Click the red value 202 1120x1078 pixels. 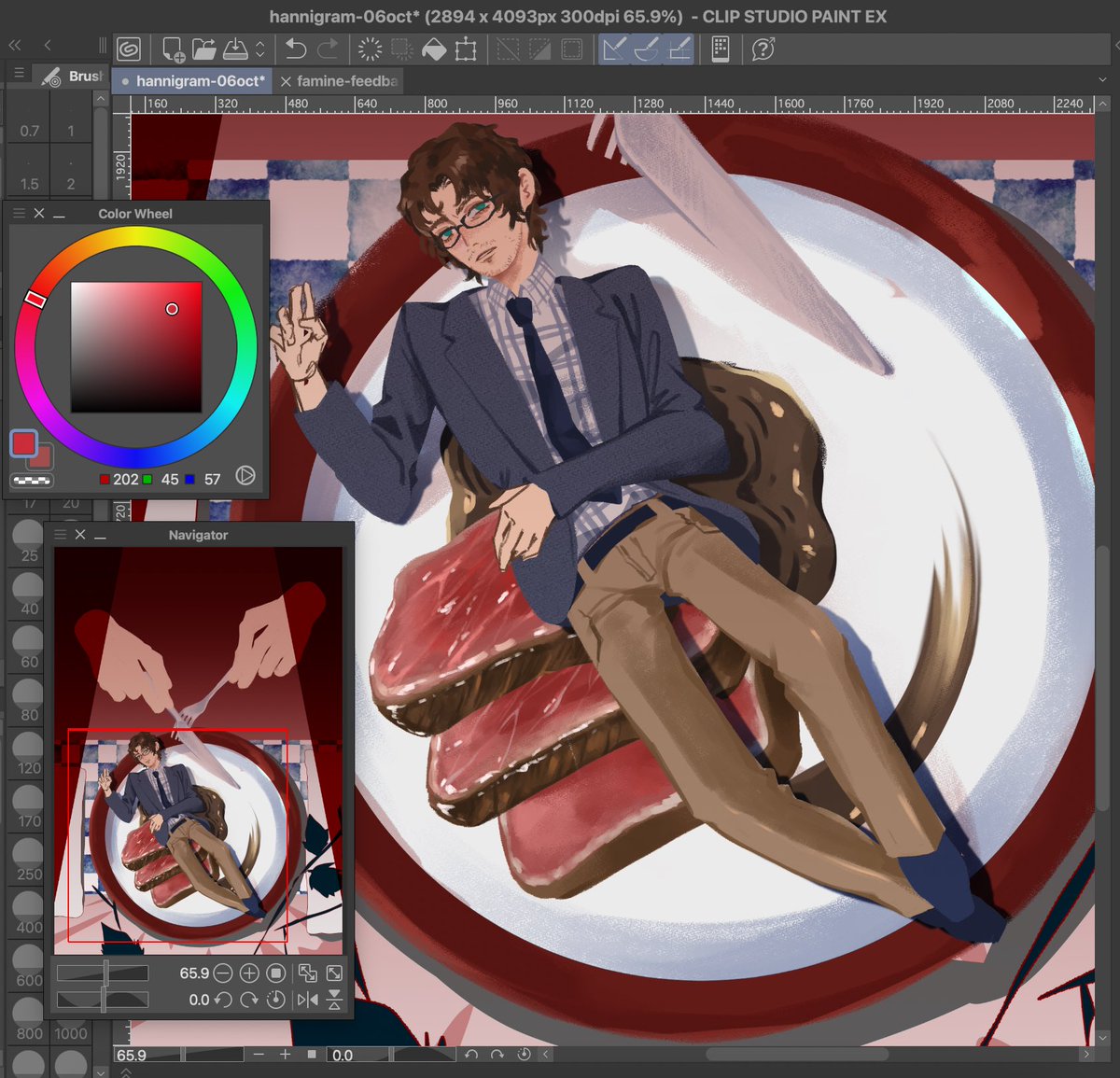[126, 479]
